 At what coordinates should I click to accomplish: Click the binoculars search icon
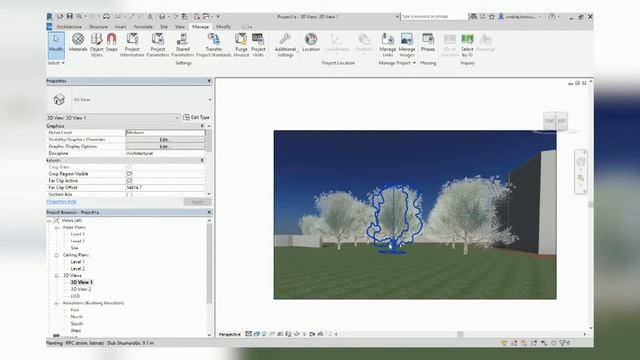coord(473,17)
